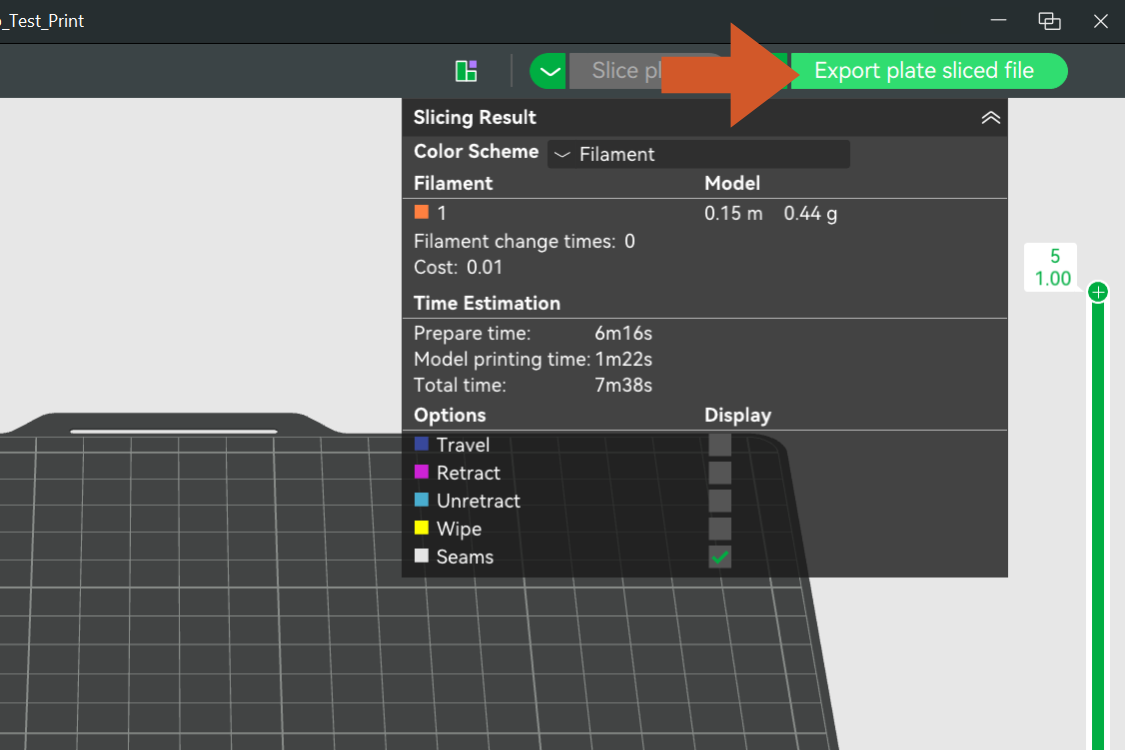Screen dimensions: 1125x750
Task: Click the Filament change times: 0 text
Action: point(524,242)
